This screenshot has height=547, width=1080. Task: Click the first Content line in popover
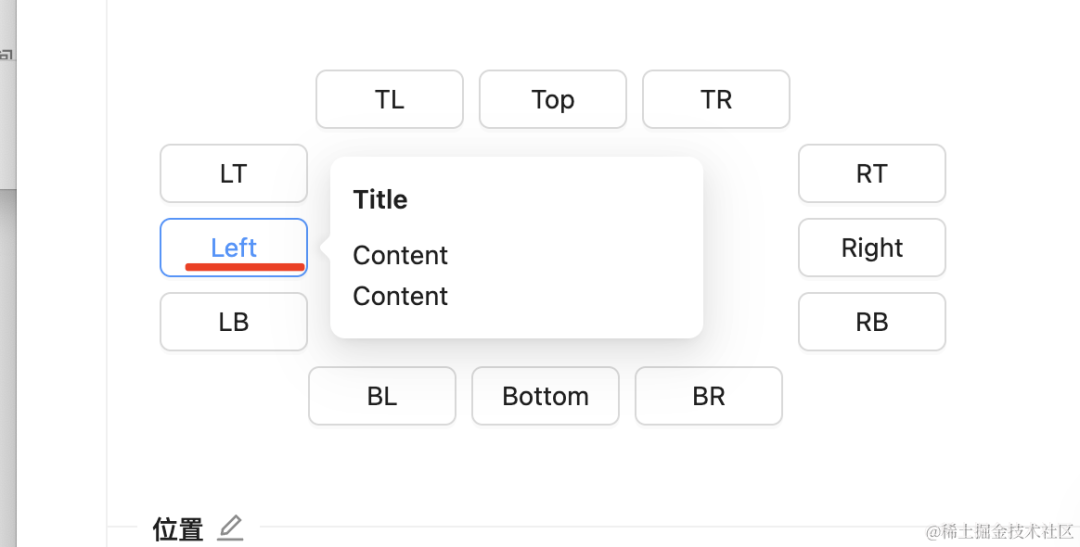point(400,255)
